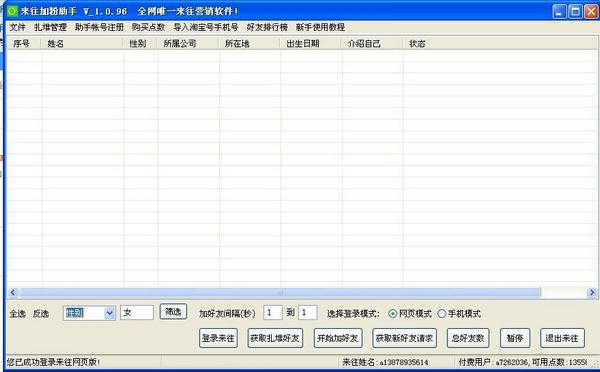Click the 获取新好友请求 button

[404, 338]
